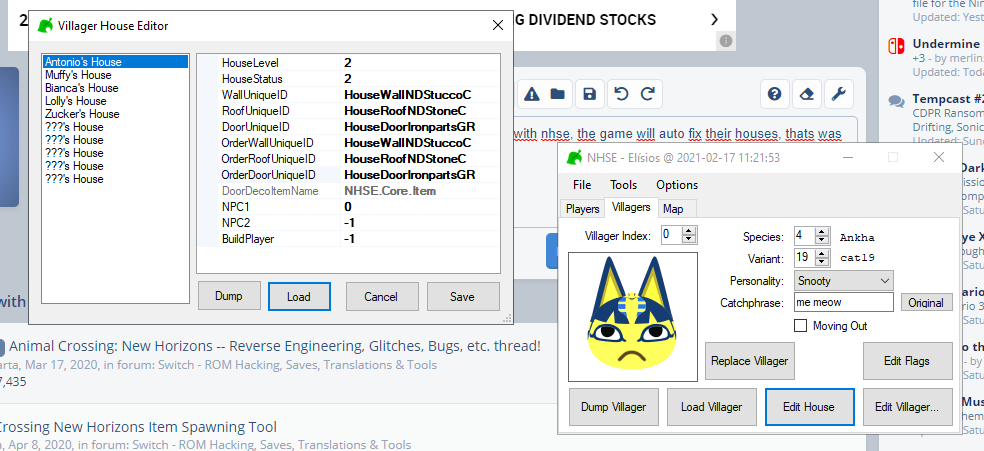Viewport: 984px width, 451px height.
Task: Open the Reverse Engineering, Glitches, Bugs thread link
Action: (275, 346)
